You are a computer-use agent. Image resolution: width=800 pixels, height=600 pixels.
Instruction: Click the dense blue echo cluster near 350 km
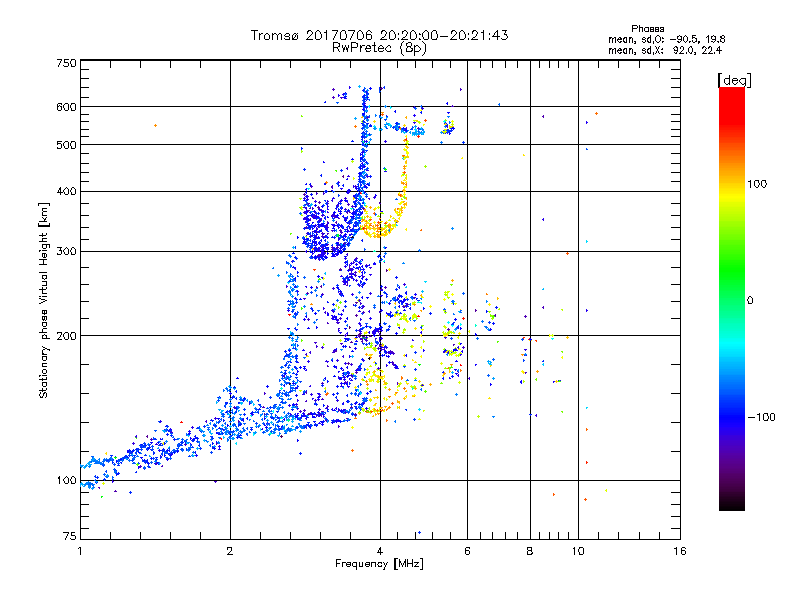tap(329, 222)
